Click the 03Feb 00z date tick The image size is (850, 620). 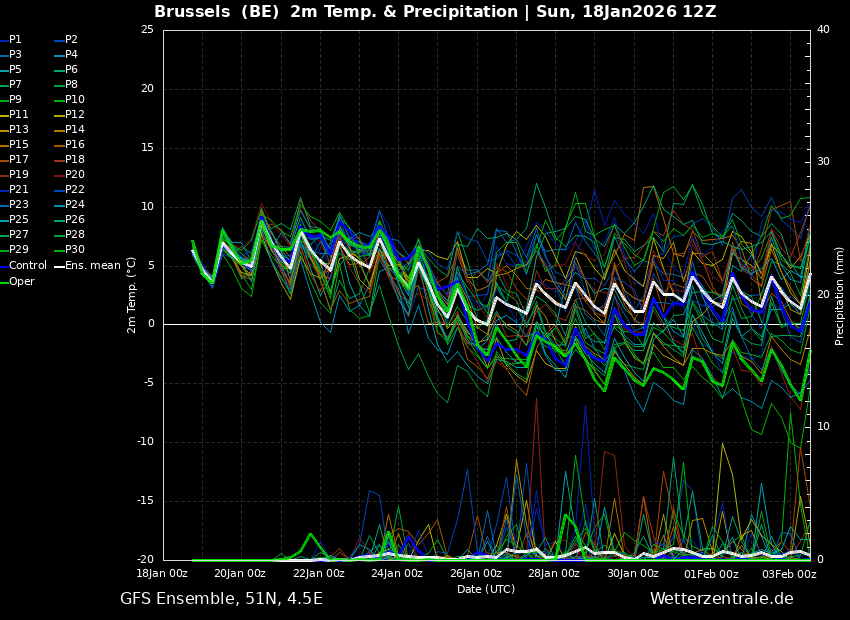click(790, 574)
